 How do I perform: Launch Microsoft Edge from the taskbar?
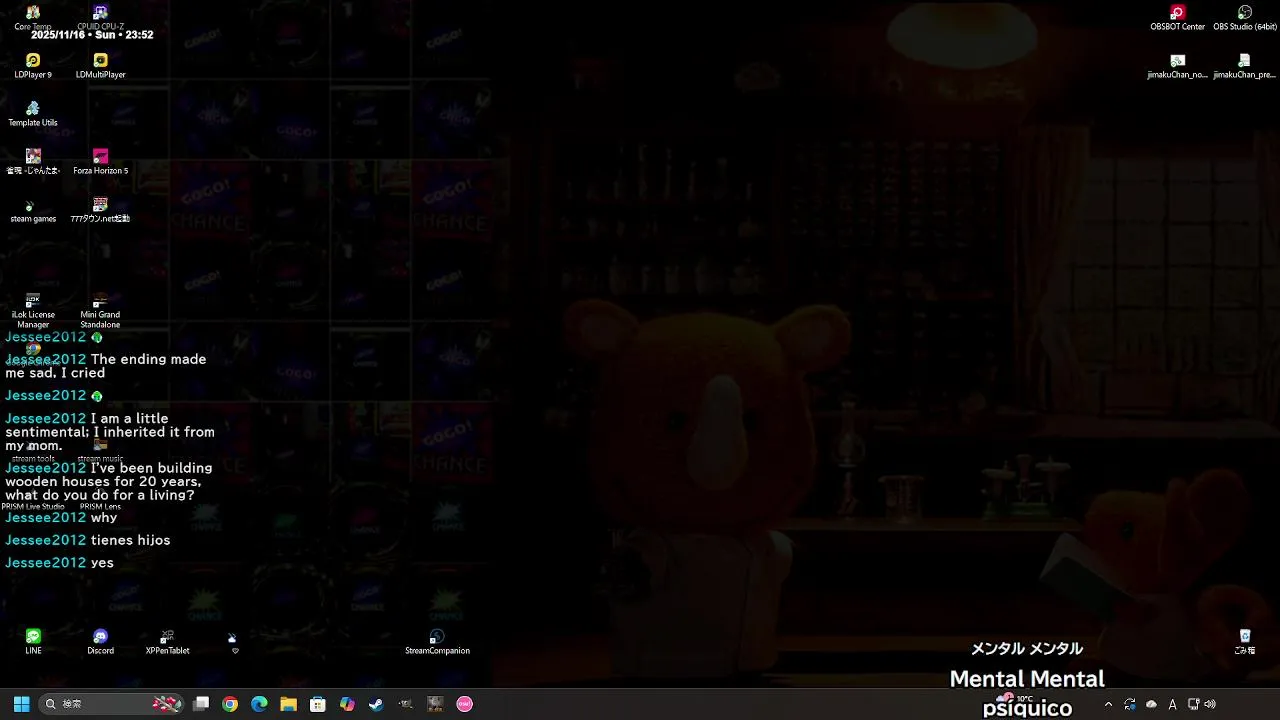point(259,704)
